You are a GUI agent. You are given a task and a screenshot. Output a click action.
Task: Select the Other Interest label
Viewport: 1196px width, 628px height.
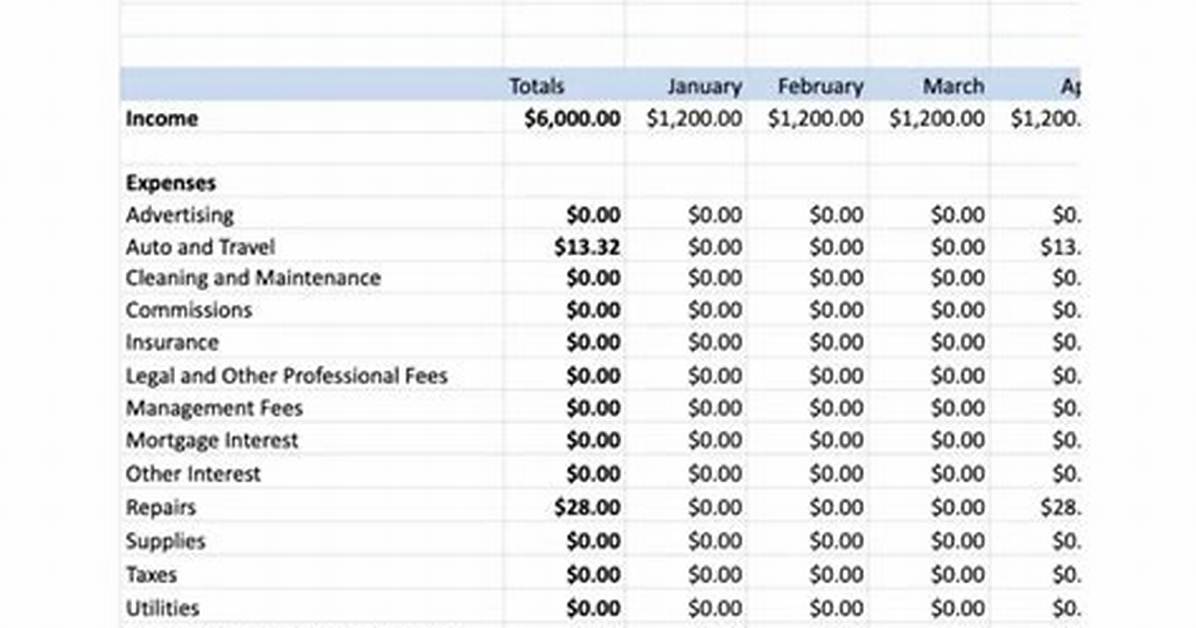(193, 474)
